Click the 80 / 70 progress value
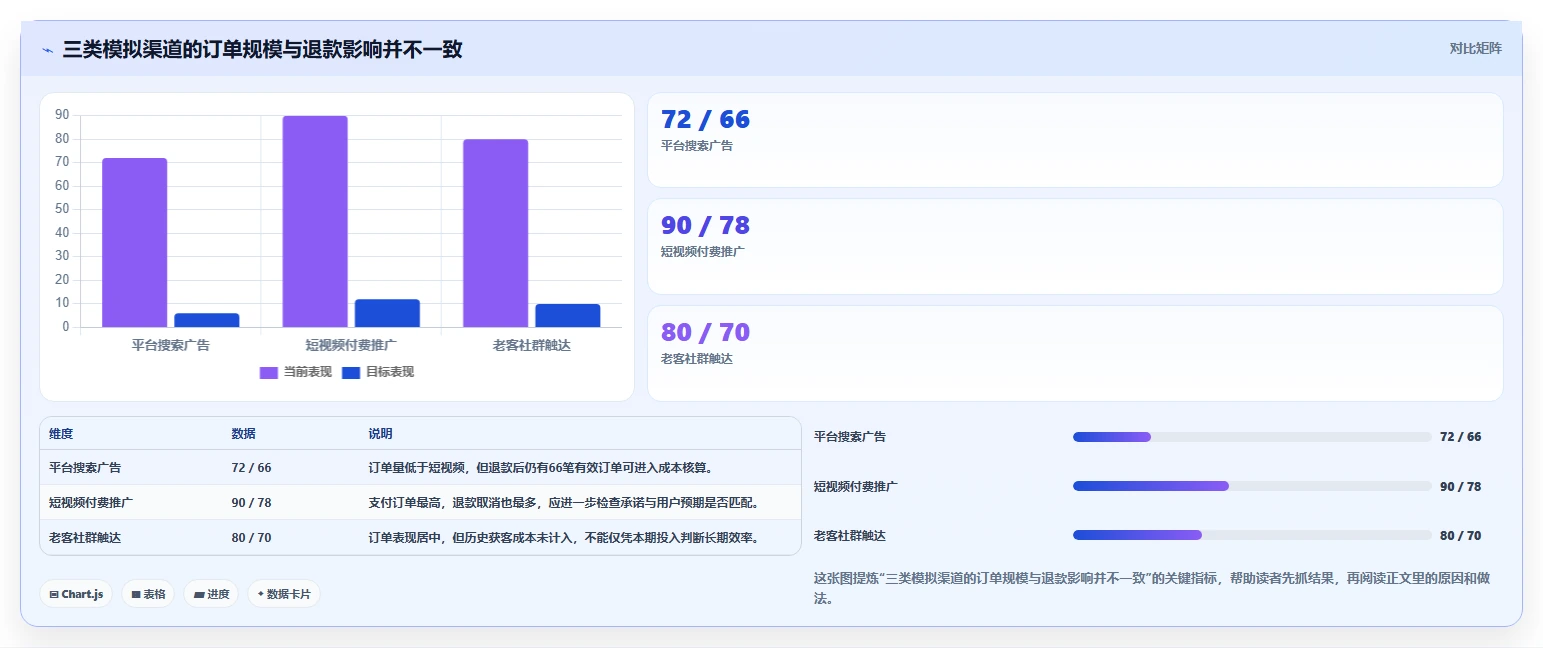 click(1460, 535)
